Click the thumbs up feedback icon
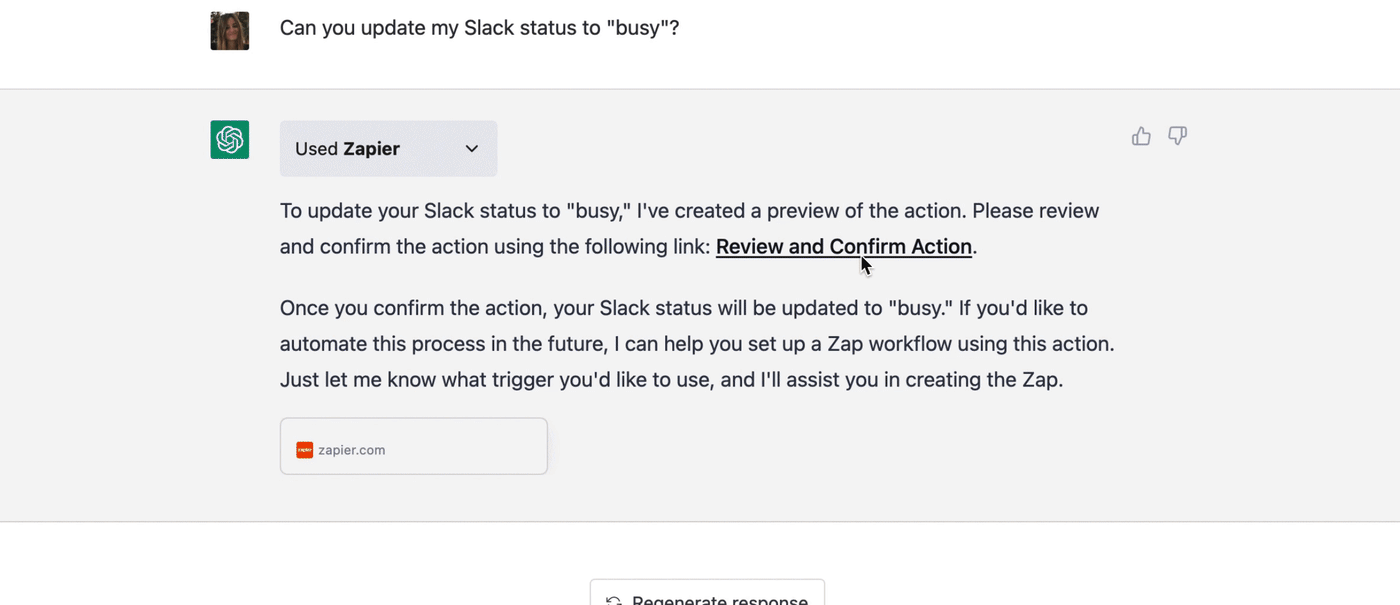Screen dimensions: 1400x605 [1141, 136]
